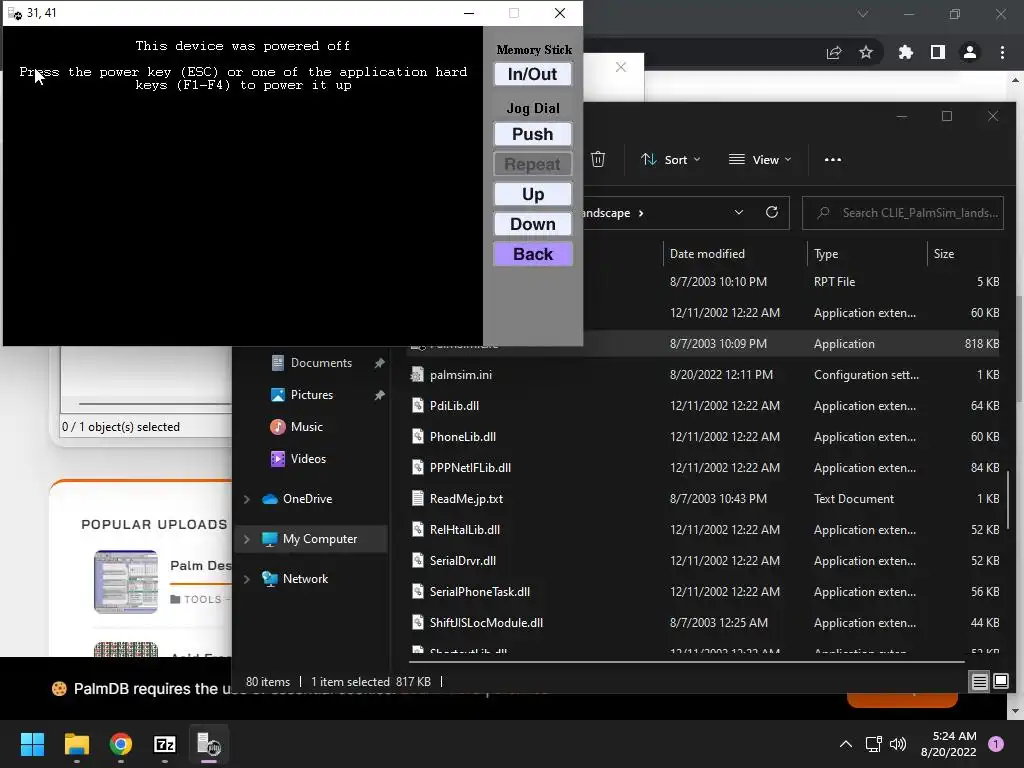
Task: Click the Search CLIE_PalmSim_landscape field
Action: [x=903, y=213]
